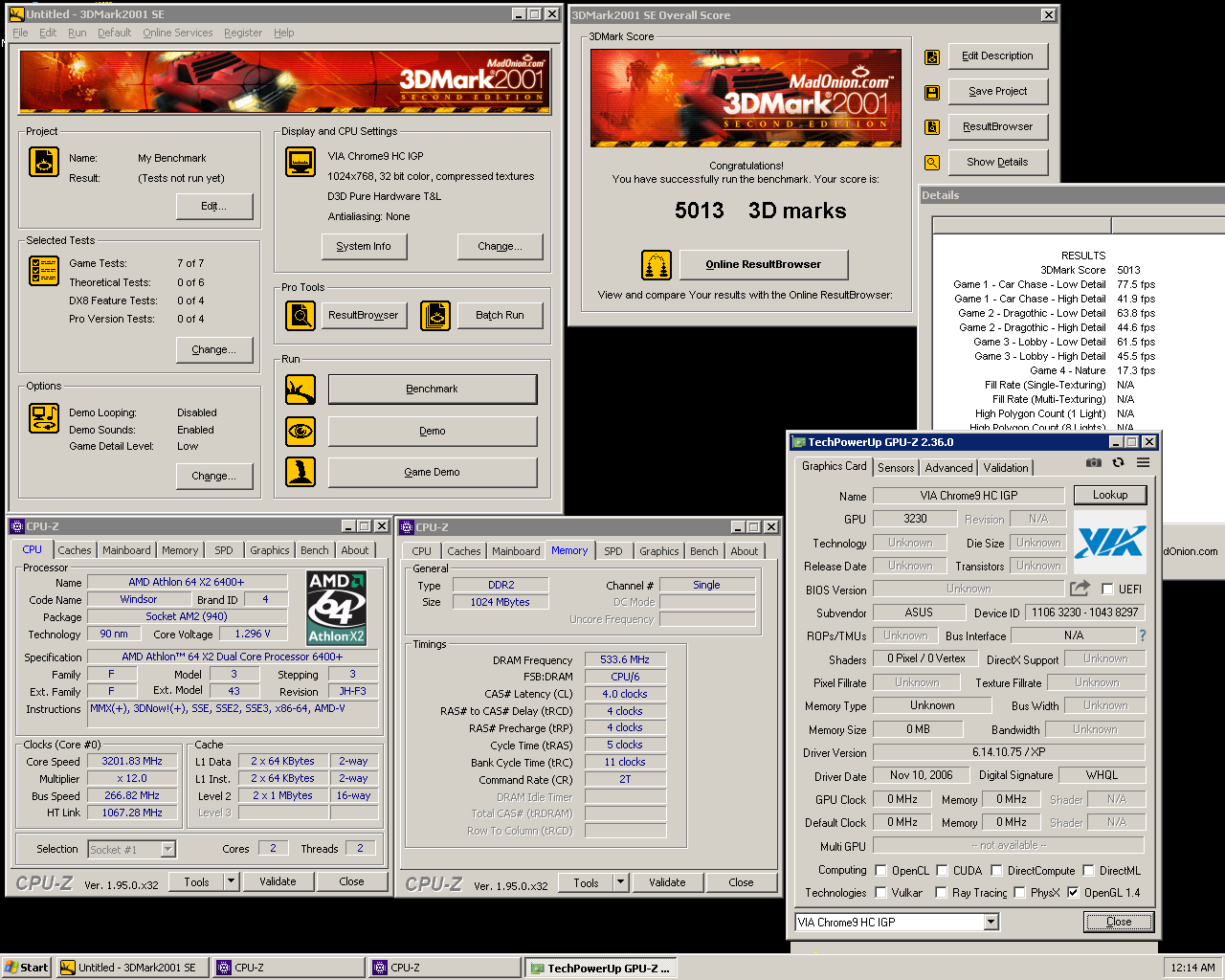Open the File menu in 3DMark2001

[x=20, y=33]
